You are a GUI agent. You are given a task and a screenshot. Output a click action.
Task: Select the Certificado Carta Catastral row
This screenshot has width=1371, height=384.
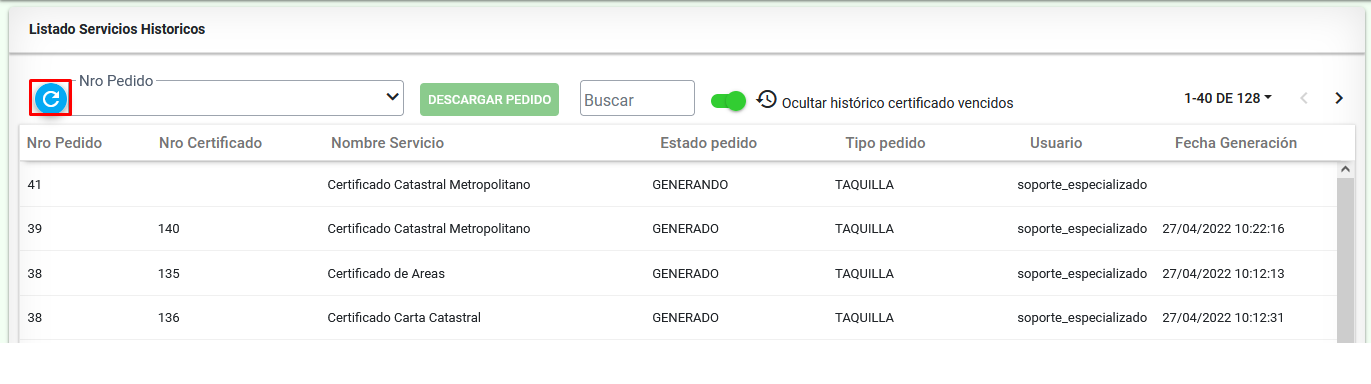pyautogui.click(x=678, y=318)
